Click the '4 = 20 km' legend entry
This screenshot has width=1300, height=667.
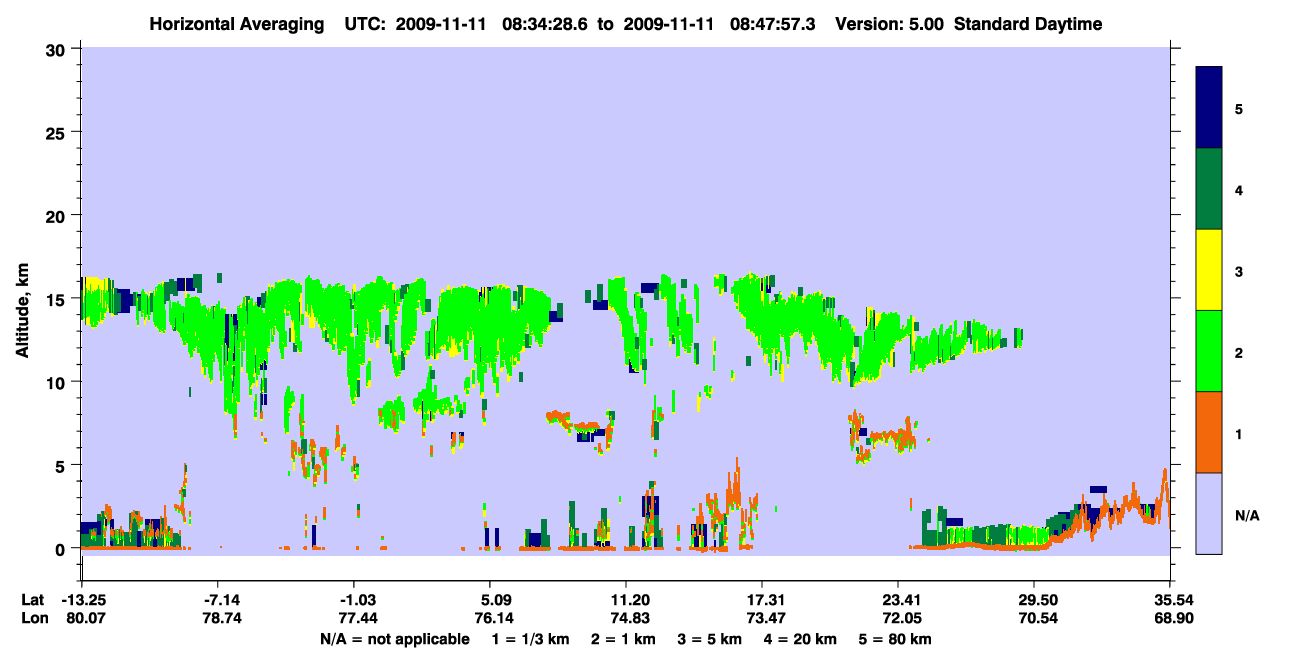pos(801,639)
